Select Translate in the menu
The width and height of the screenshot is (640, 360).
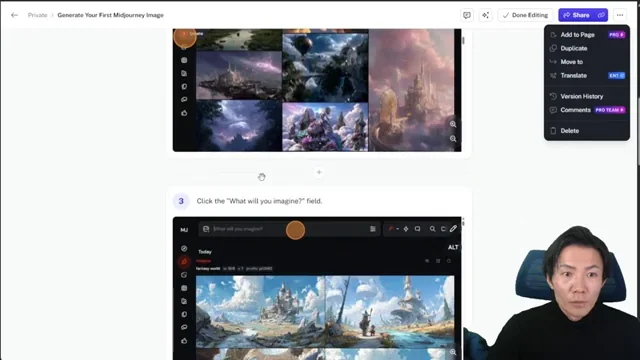[587, 76]
